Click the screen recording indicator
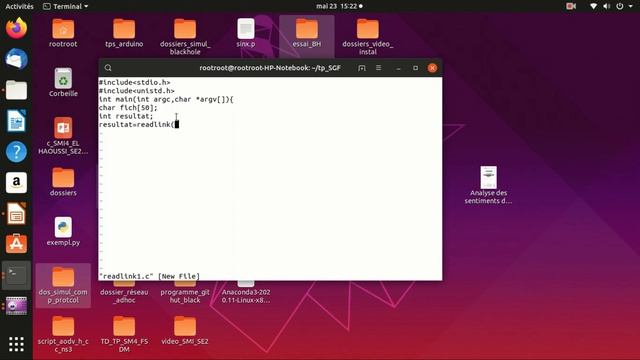The height and width of the screenshot is (360, 640). tap(571, 6)
